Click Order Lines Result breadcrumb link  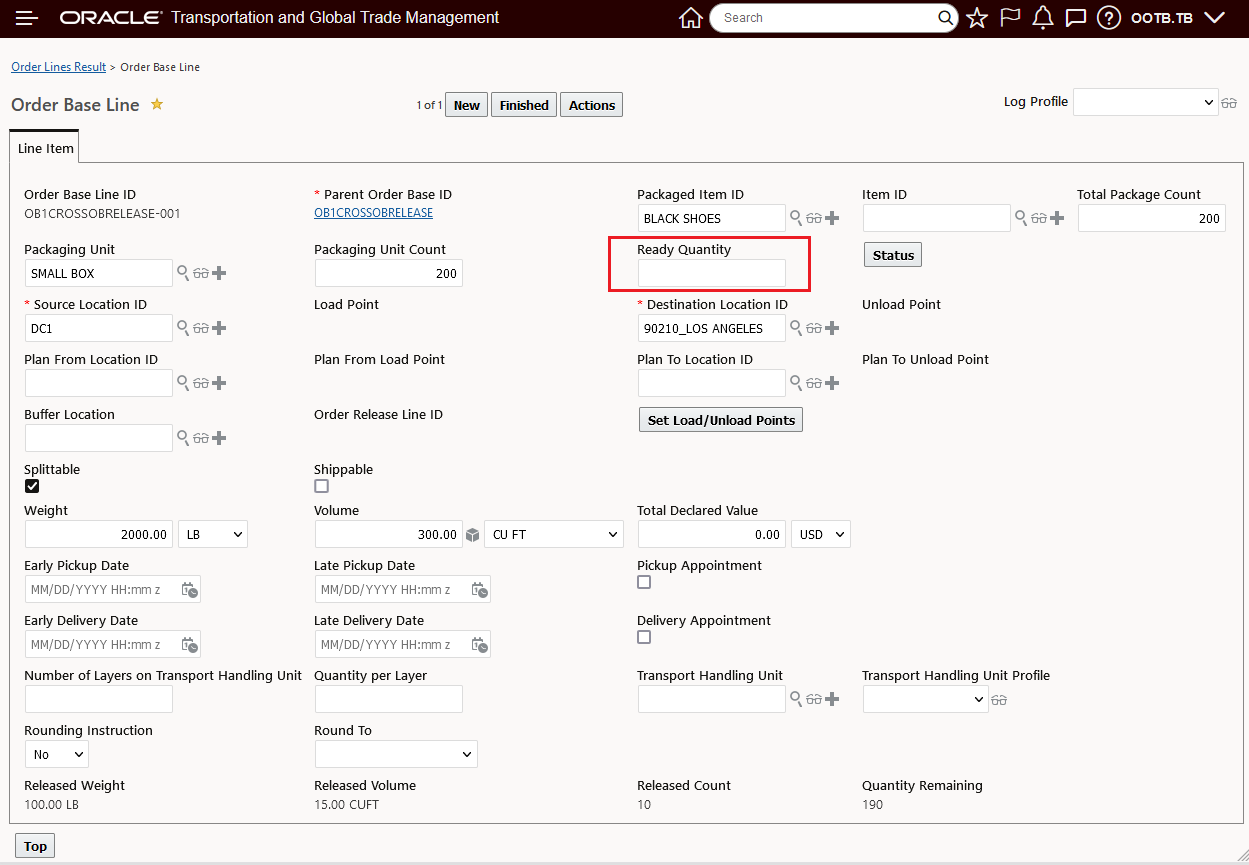(x=58, y=67)
